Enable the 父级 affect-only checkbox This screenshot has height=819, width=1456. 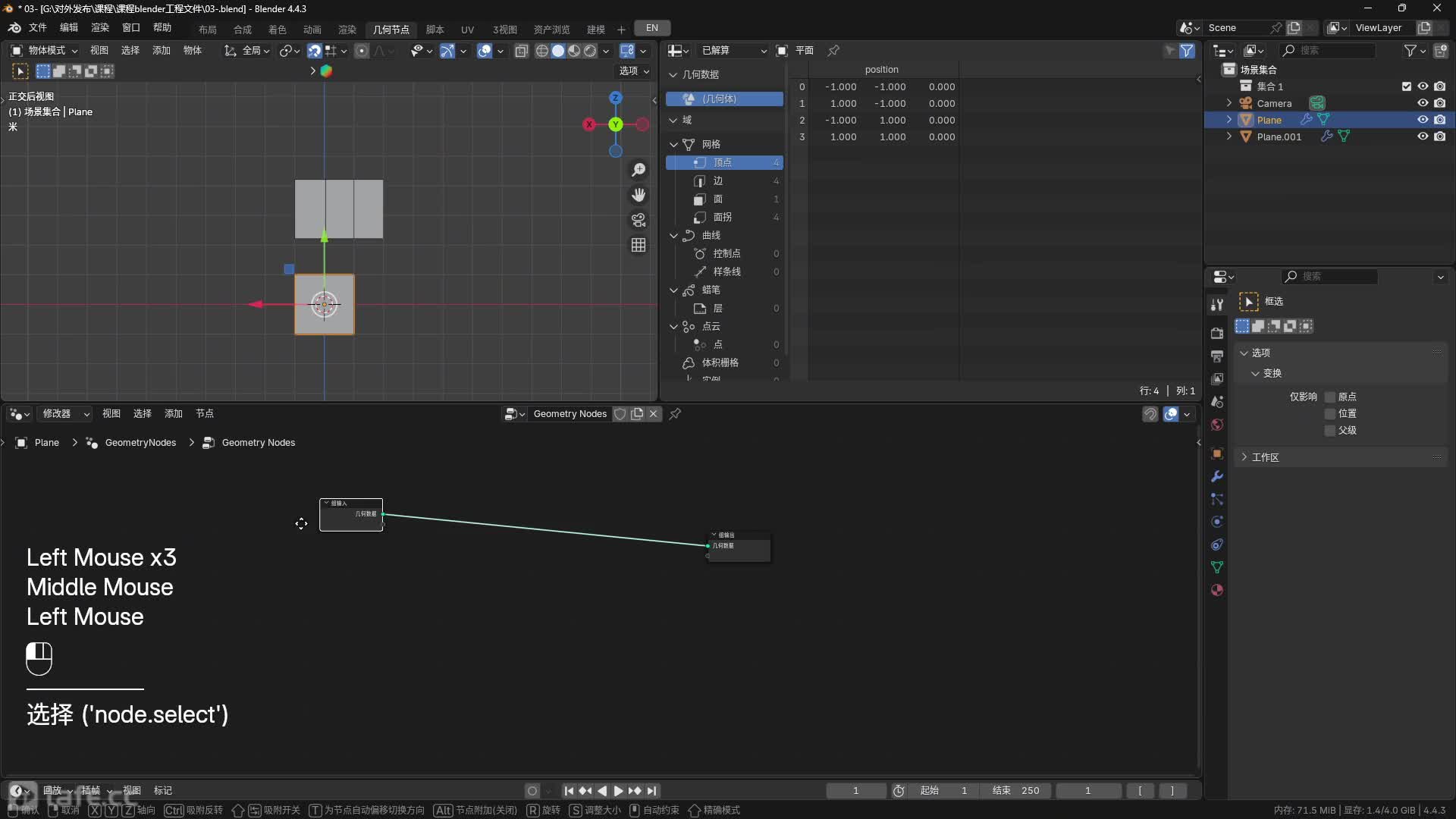point(1329,430)
